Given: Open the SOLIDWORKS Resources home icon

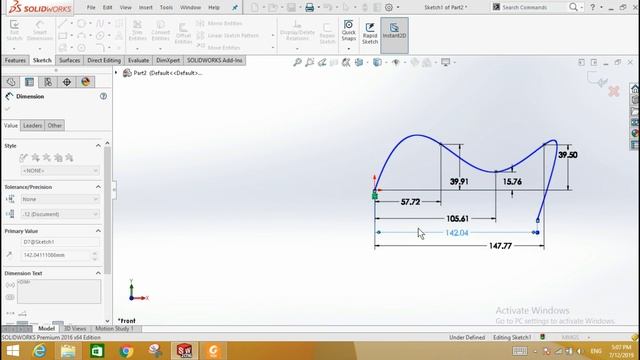Looking at the screenshot, I should [x=635, y=89].
